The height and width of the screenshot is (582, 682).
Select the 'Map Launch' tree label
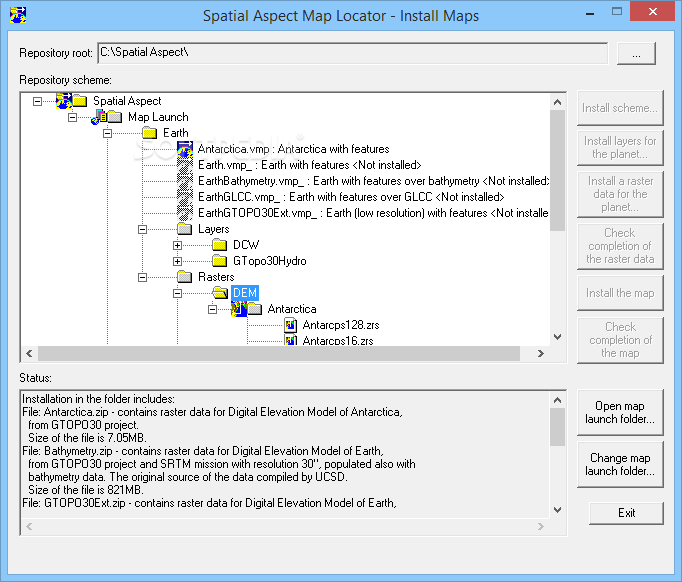[158, 117]
